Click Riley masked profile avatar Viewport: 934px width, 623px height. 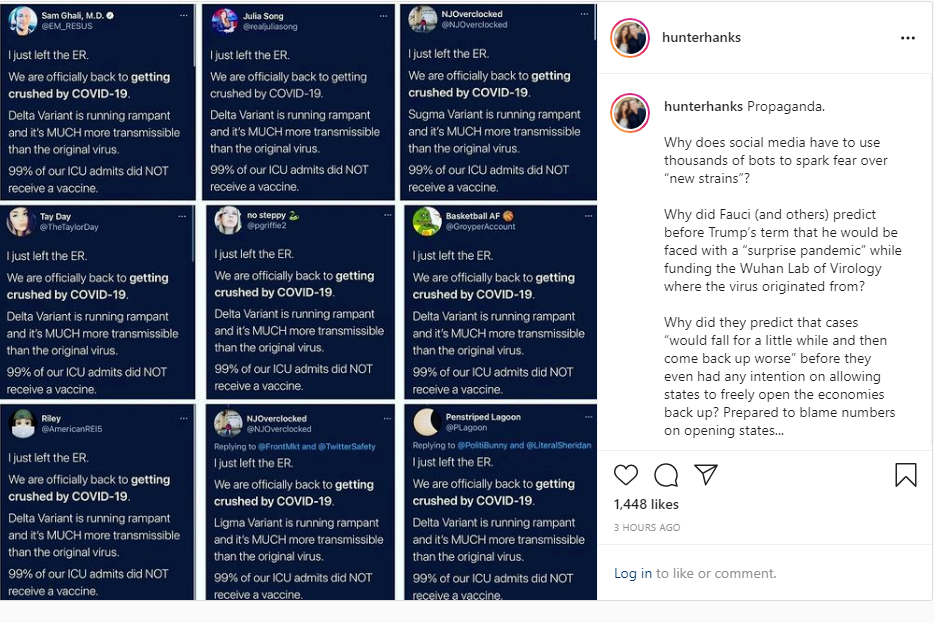click(x=21, y=423)
